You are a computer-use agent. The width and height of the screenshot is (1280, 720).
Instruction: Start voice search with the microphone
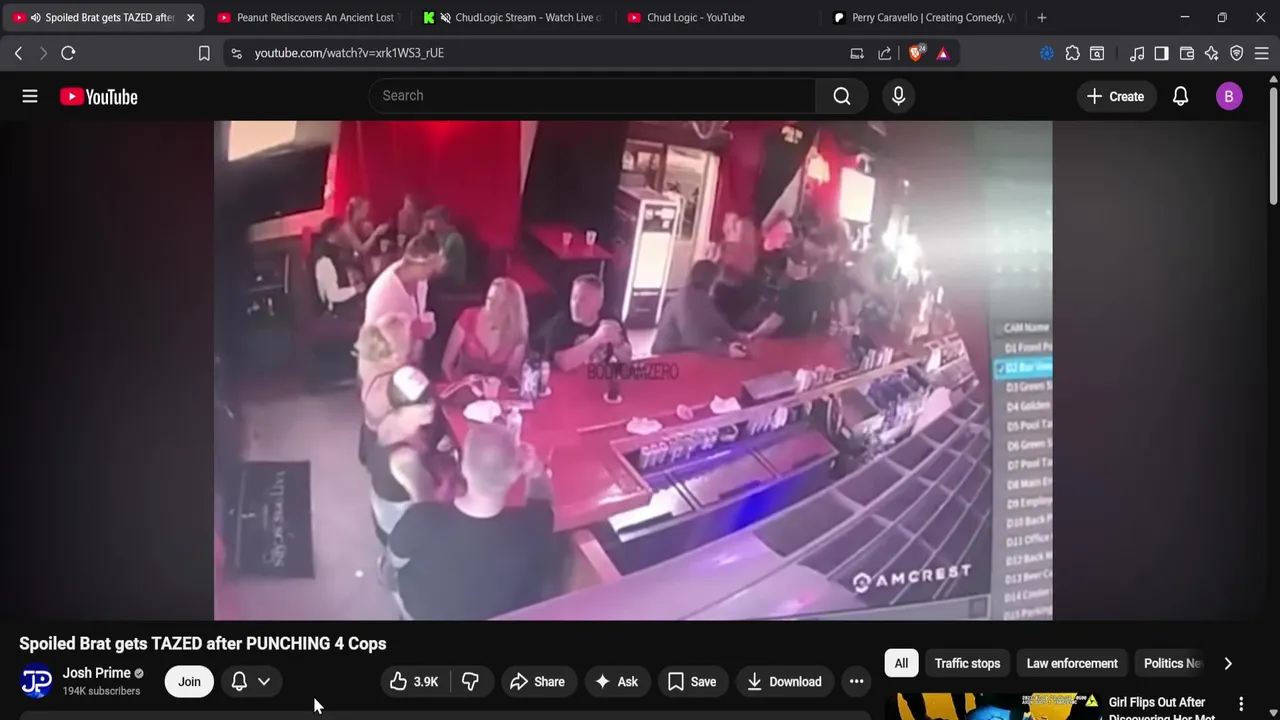tap(898, 96)
